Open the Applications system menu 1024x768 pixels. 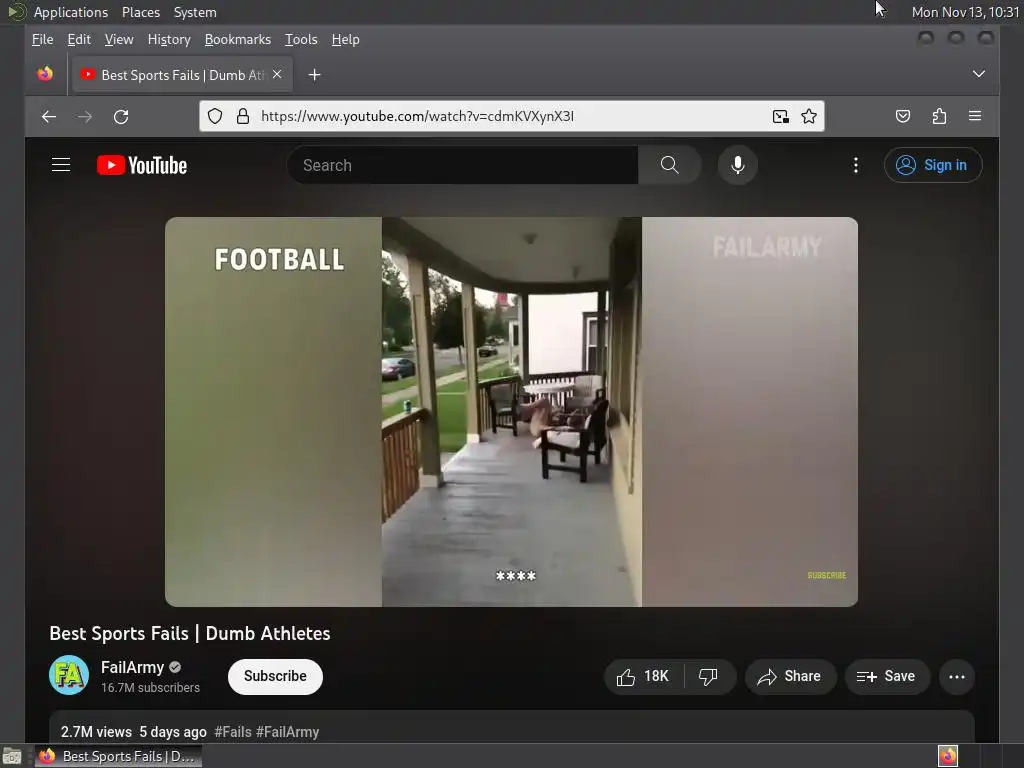point(71,12)
